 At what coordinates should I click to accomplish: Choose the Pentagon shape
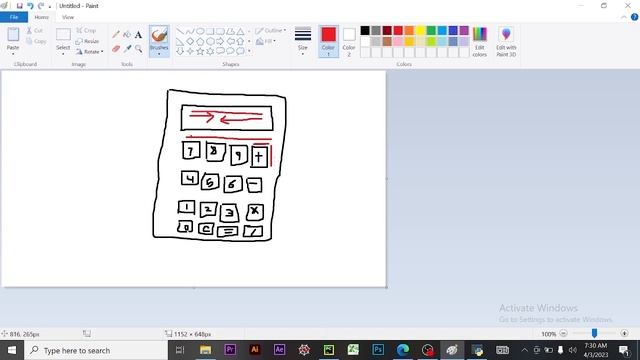(x=200, y=41)
